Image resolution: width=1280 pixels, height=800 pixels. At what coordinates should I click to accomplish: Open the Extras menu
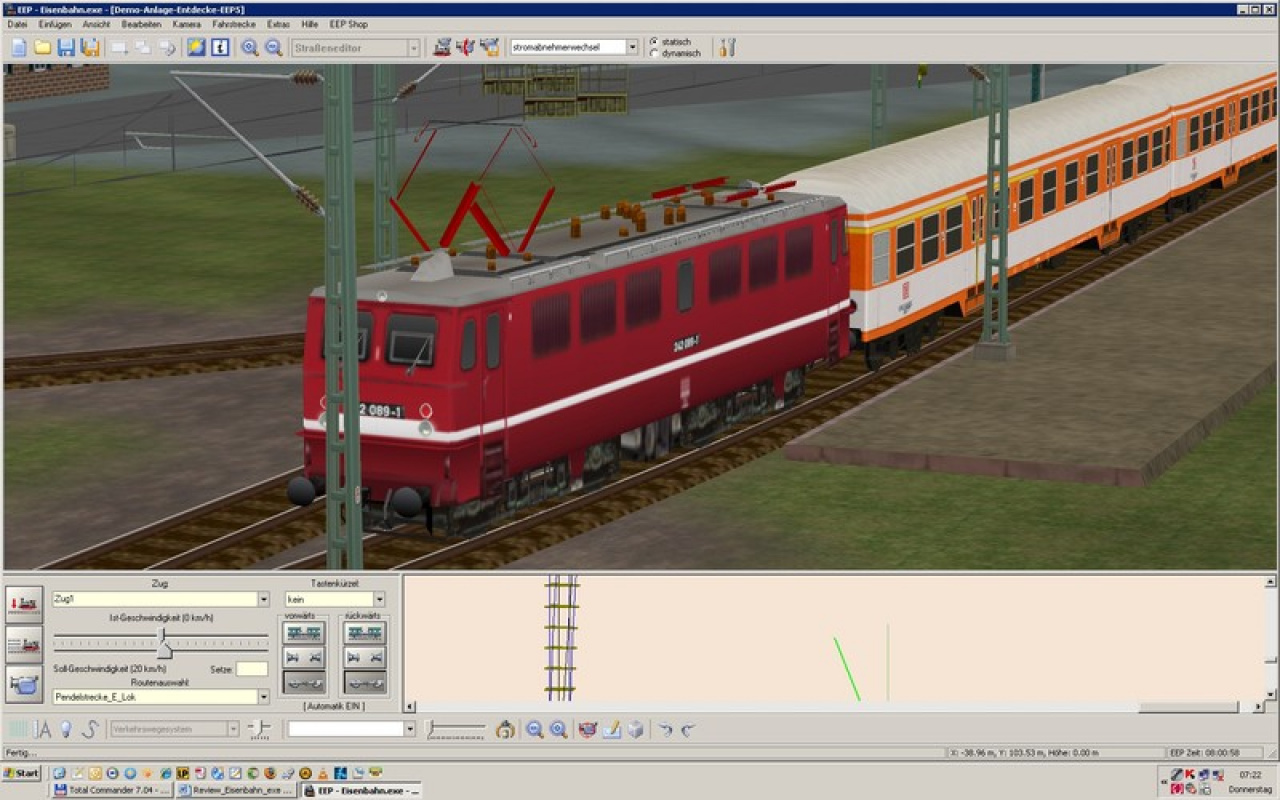coord(278,24)
